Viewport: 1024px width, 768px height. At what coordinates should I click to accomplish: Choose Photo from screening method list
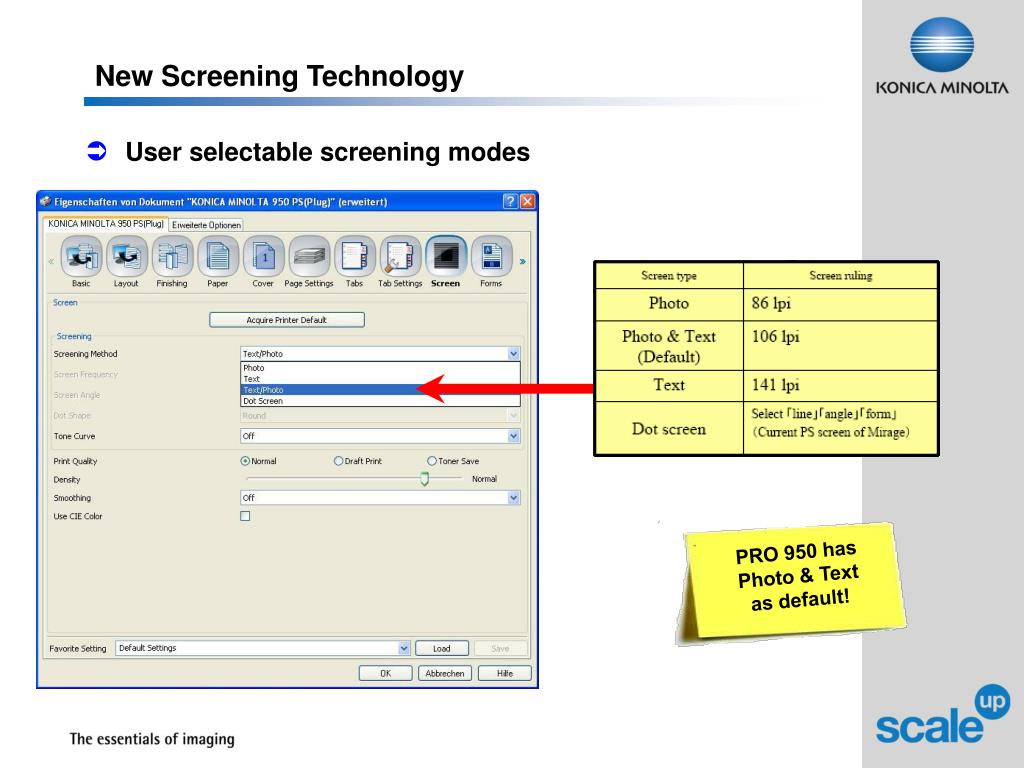[380, 368]
